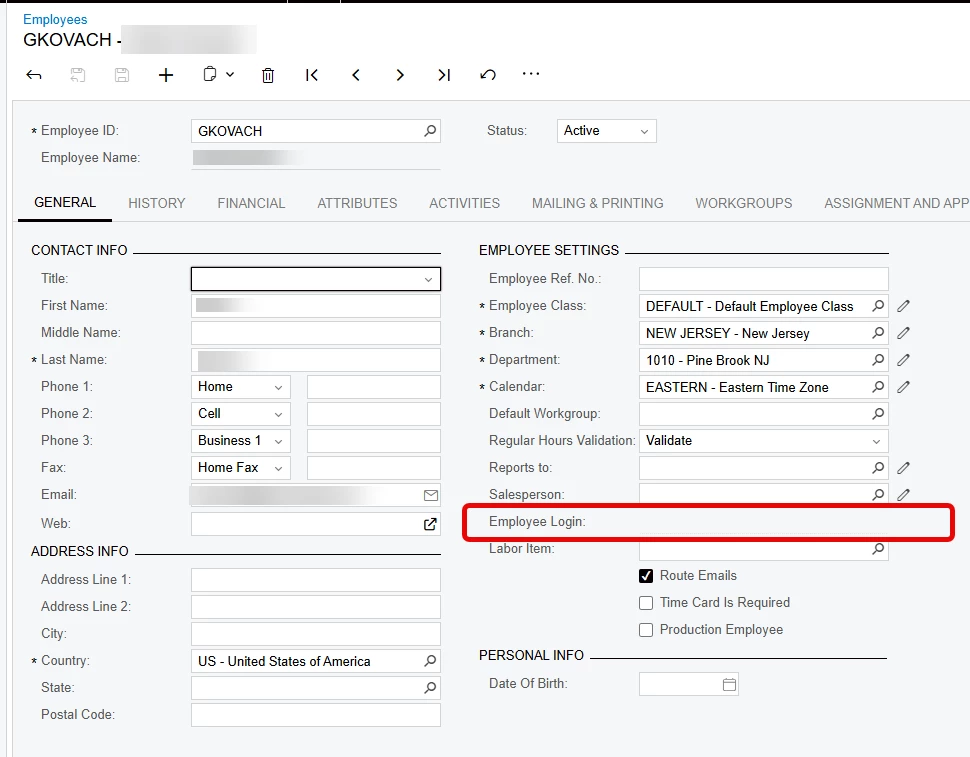The height and width of the screenshot is (757, 970).
Task: Click the City input field
Action: [x=315, y=634]
